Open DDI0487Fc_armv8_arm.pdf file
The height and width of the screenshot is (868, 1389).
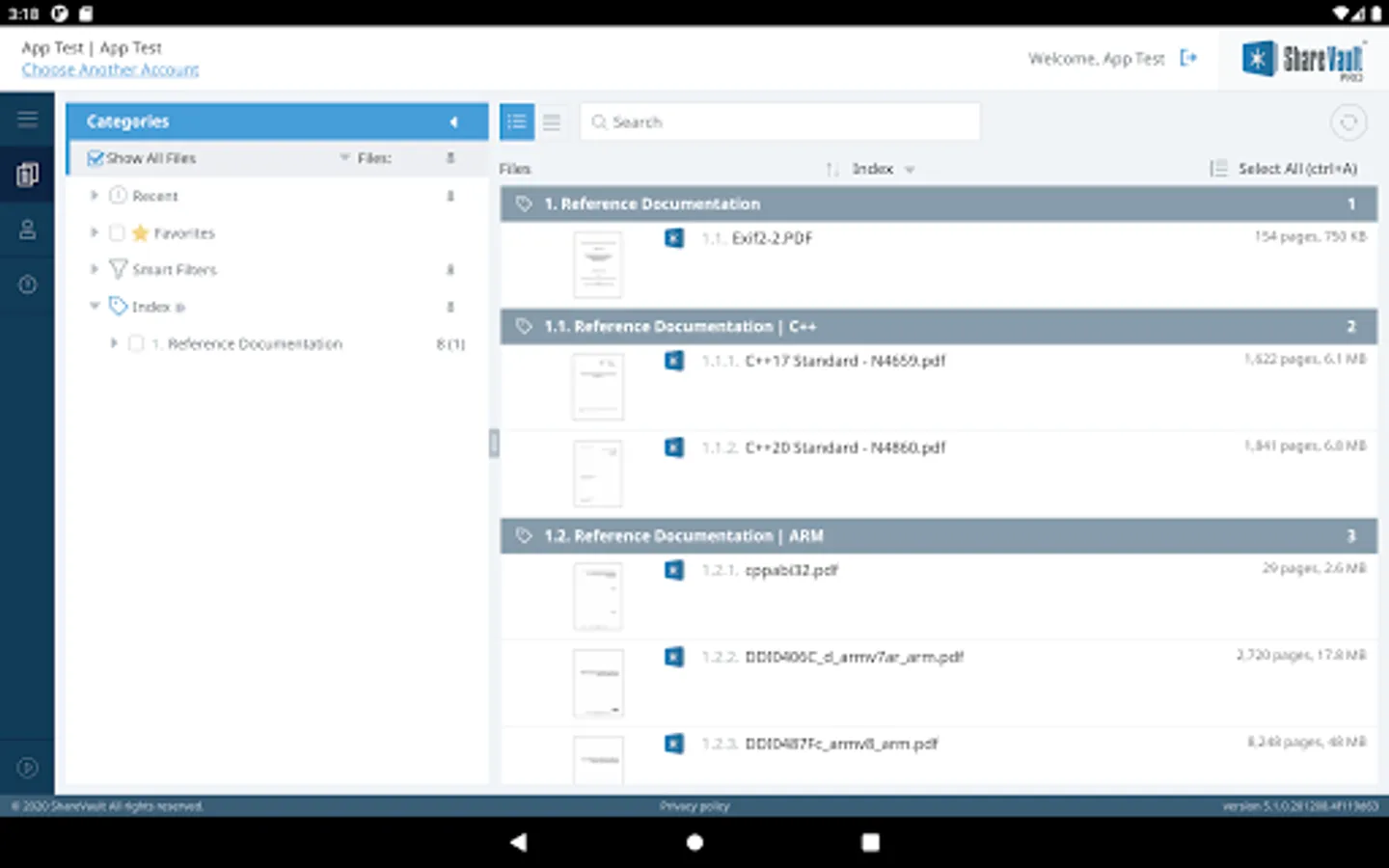(x=841, y=744)
